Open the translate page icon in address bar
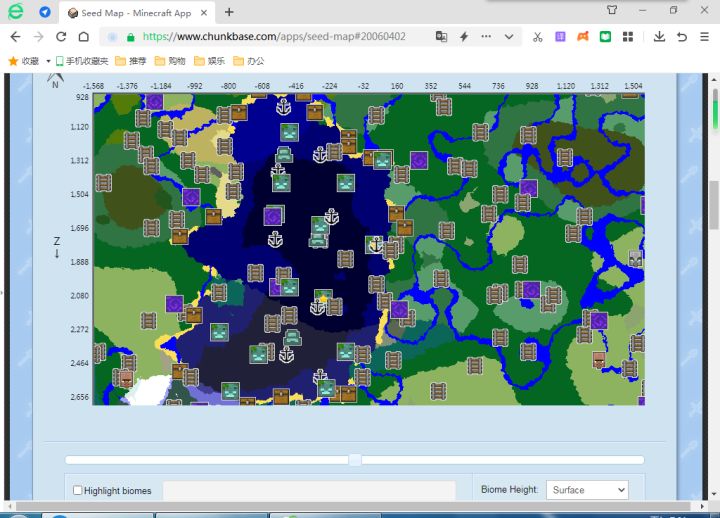720x518 pixels. point(441,37)
